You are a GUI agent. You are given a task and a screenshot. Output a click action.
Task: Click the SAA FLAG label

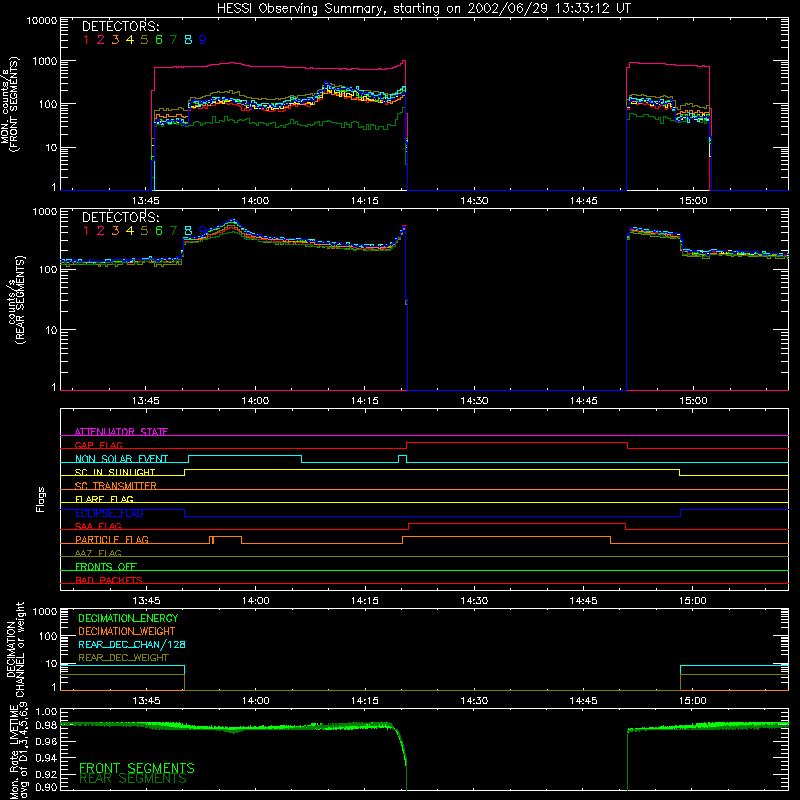click(x=98, y=526)
